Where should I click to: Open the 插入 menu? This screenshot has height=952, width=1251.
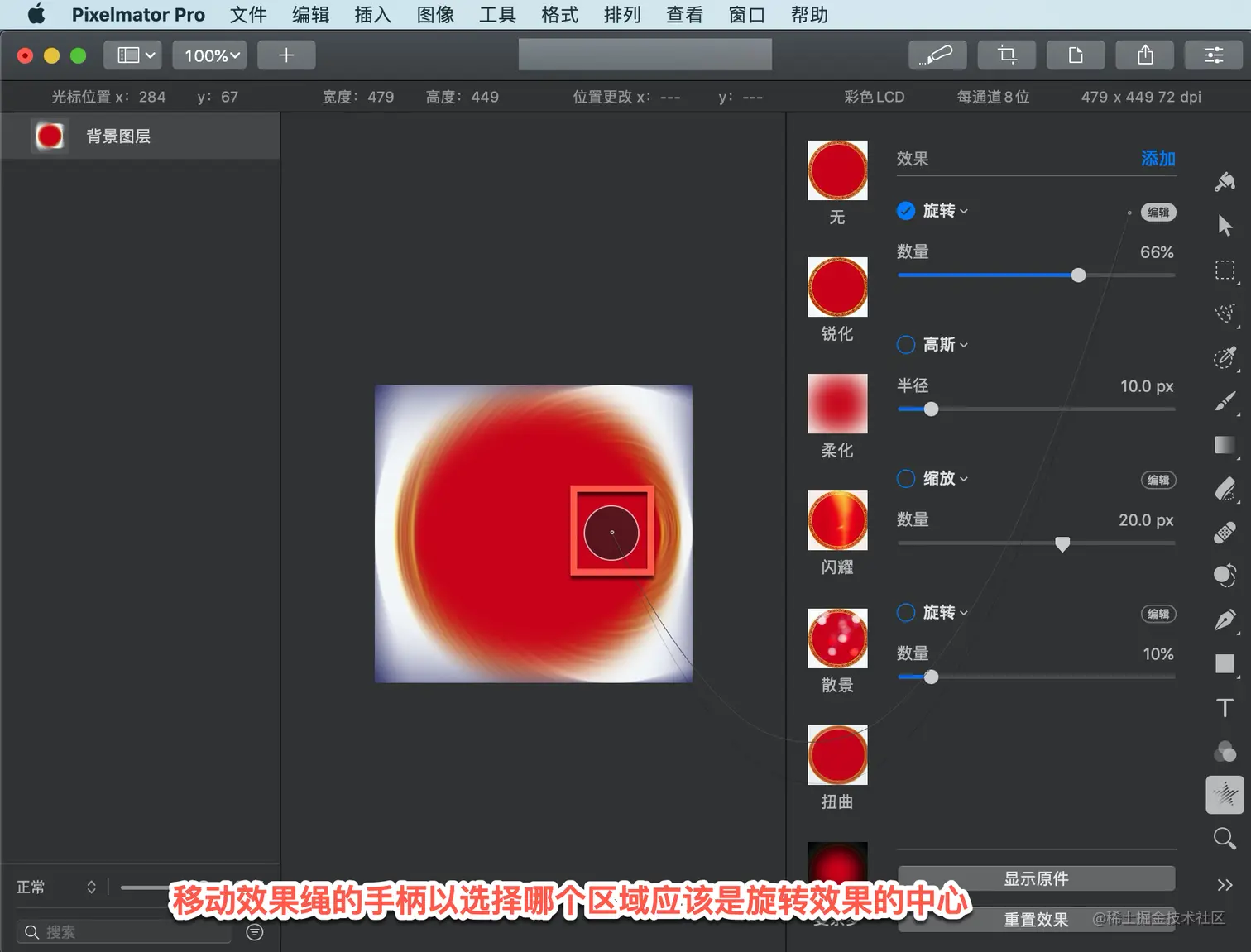[373, 15]
